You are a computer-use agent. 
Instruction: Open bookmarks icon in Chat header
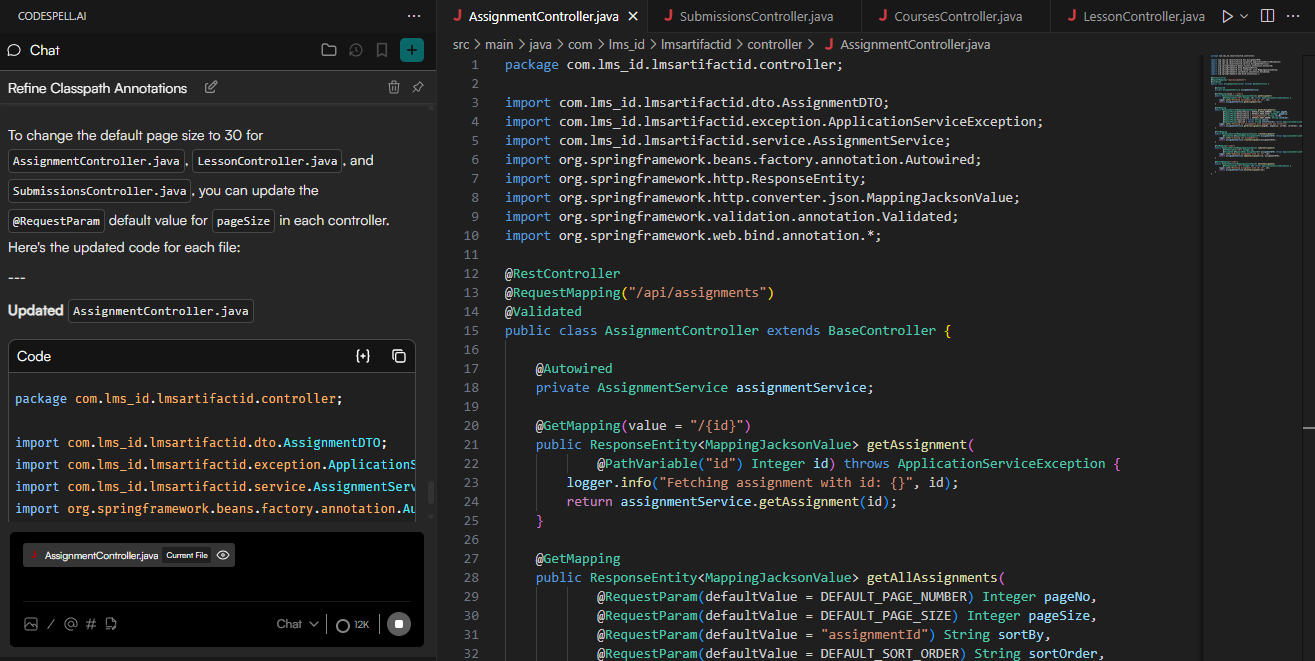381,50
